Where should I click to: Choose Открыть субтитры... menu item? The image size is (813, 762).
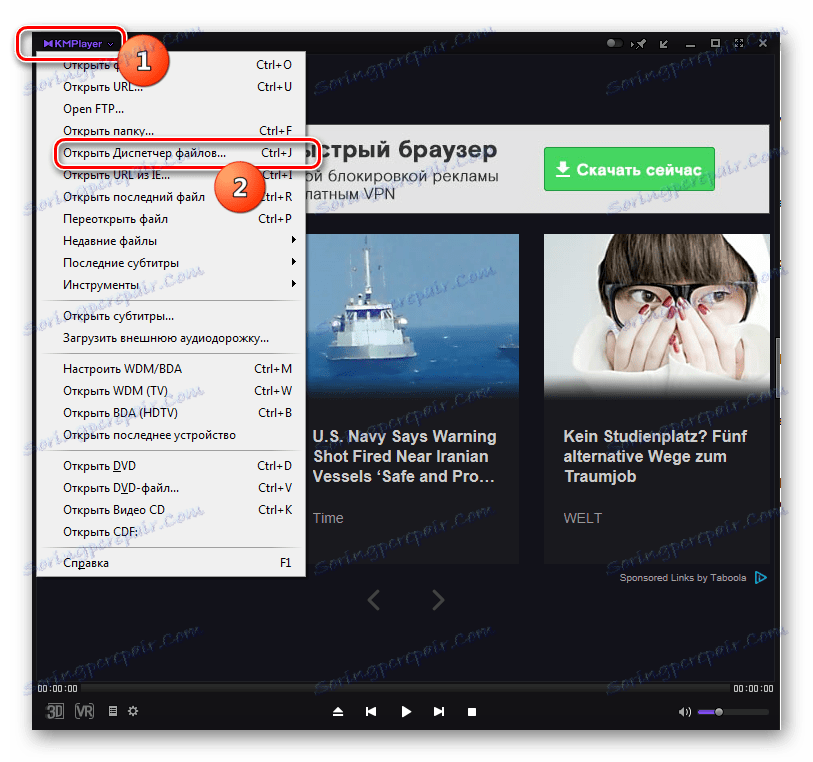pyautogui.click(x=172, y=316)
